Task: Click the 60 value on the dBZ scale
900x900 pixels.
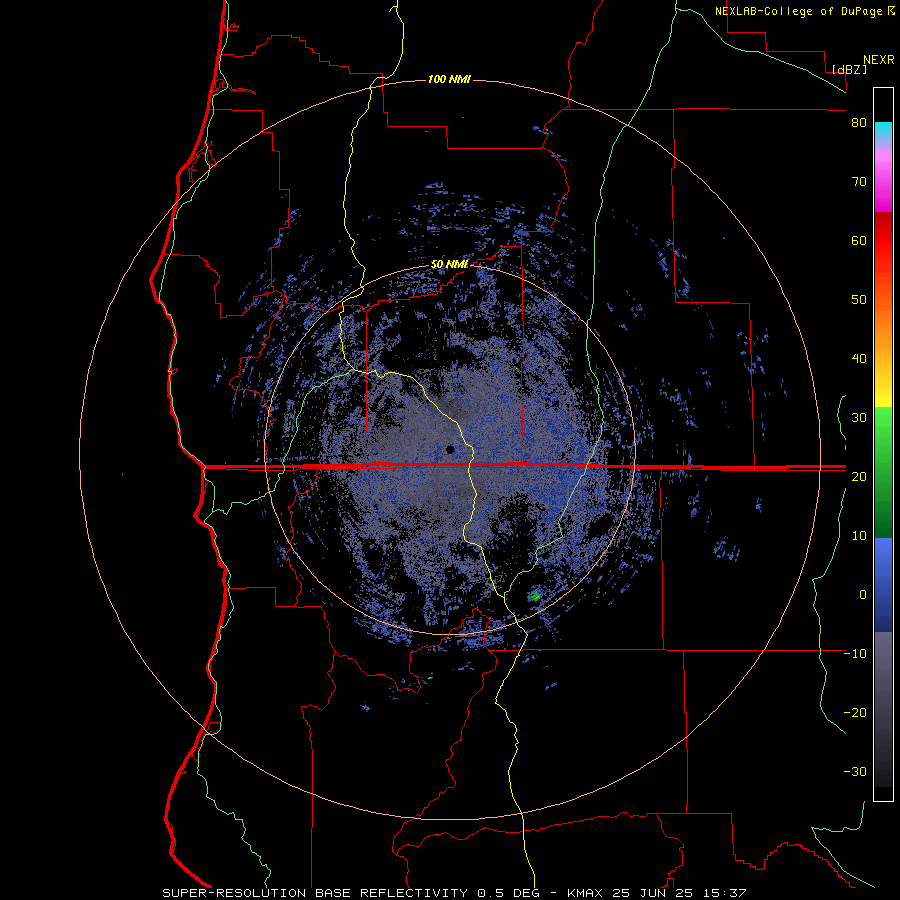Action: point(859,240)
